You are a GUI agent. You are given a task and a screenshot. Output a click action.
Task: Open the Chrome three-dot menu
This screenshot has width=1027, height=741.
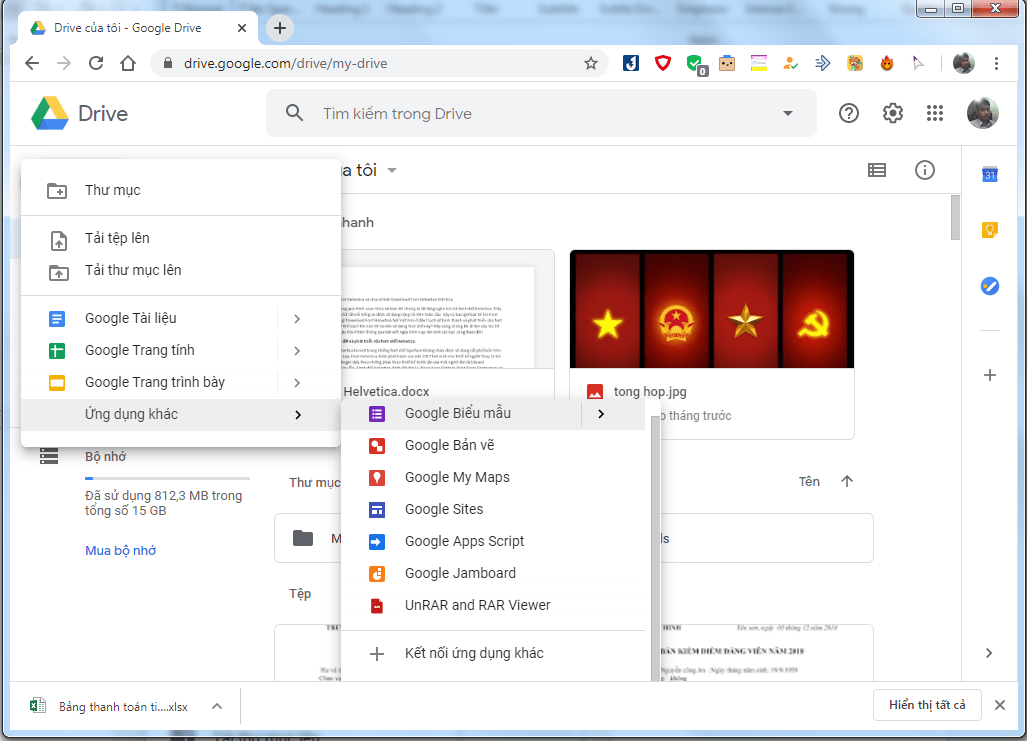[996, 64]
